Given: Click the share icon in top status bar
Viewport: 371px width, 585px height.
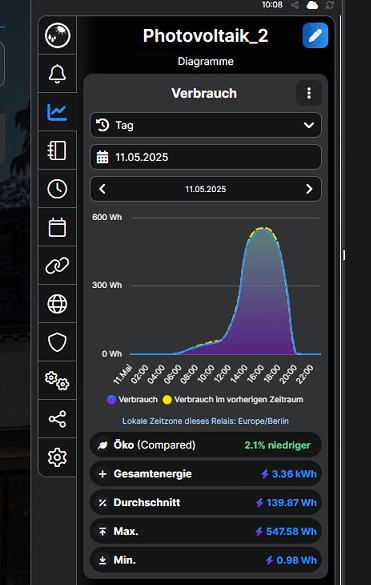Looking at the screenshot, I should coord(295,5).
